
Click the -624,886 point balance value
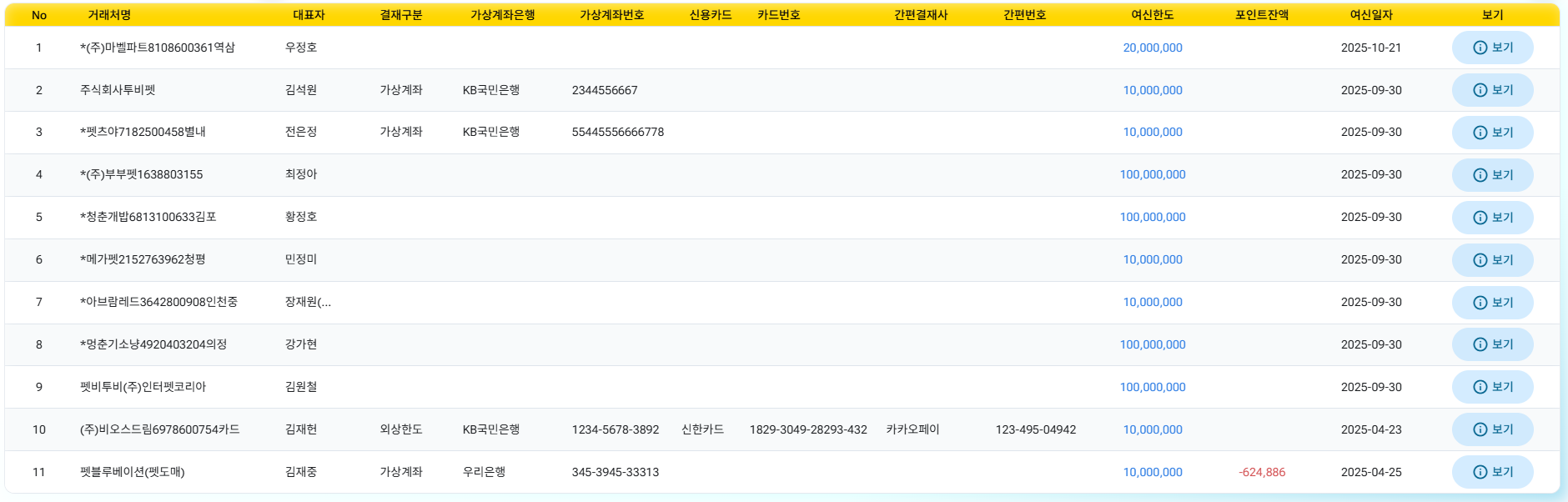pyautogui.click(x=1261, y=472)
